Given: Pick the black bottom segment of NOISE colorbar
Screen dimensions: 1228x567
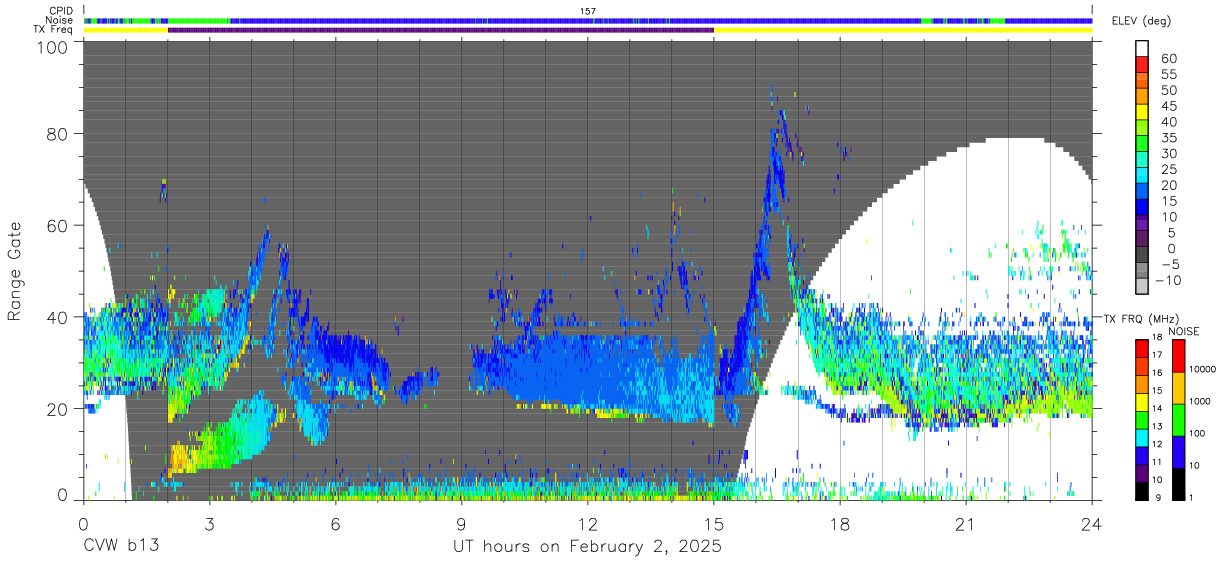Looking at the screenshot, I should tap(1178, 483).
